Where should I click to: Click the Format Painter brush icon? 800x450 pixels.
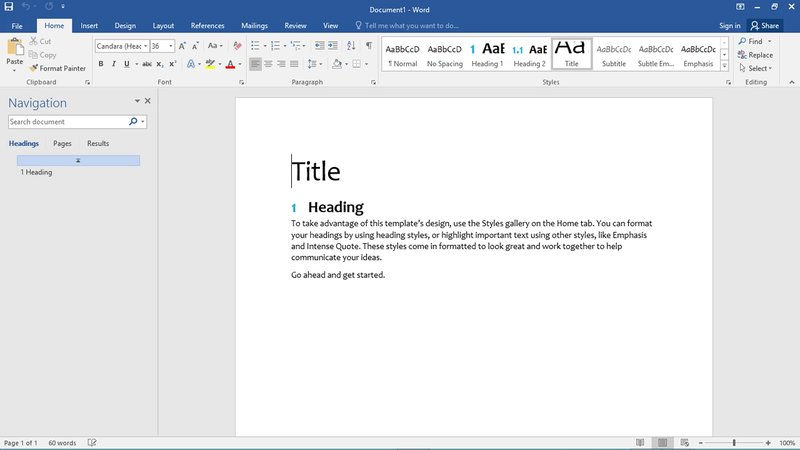pos(34,68)
